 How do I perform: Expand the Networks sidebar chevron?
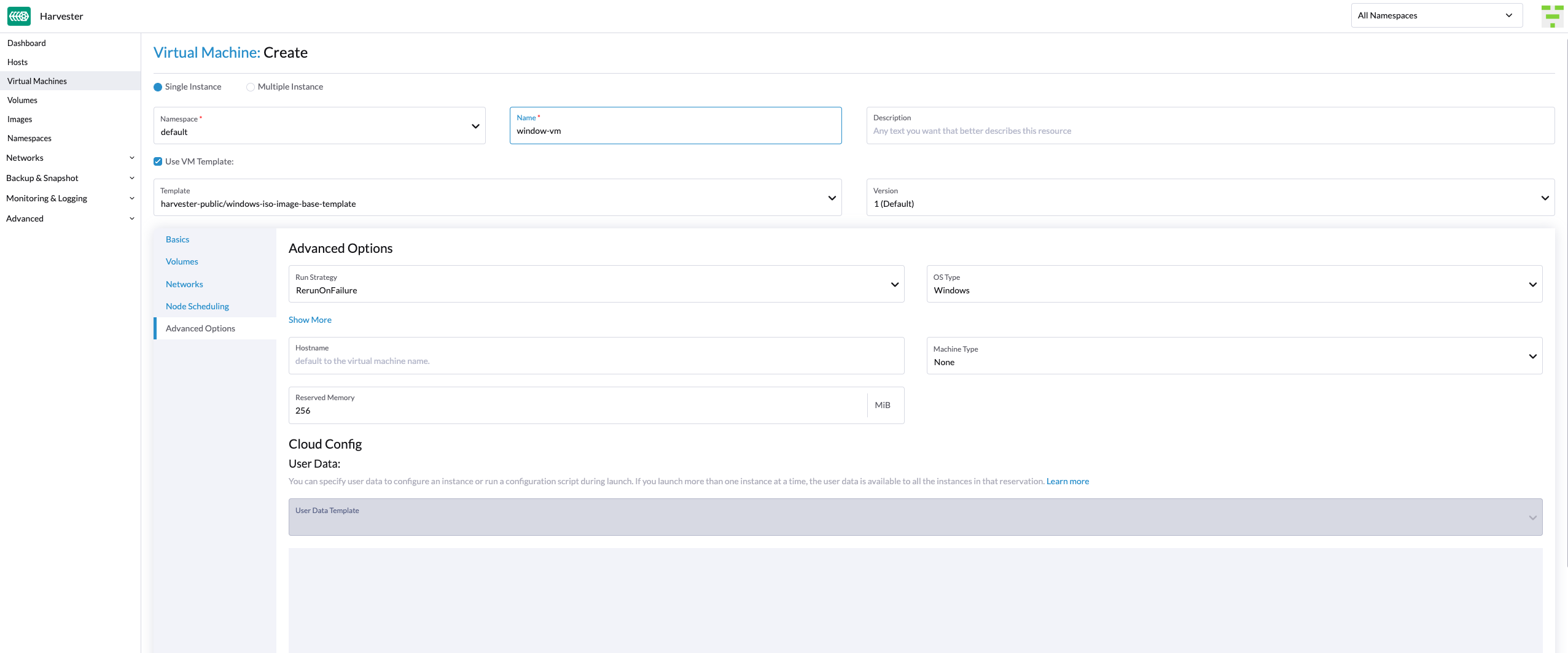(x=131, y=158)
